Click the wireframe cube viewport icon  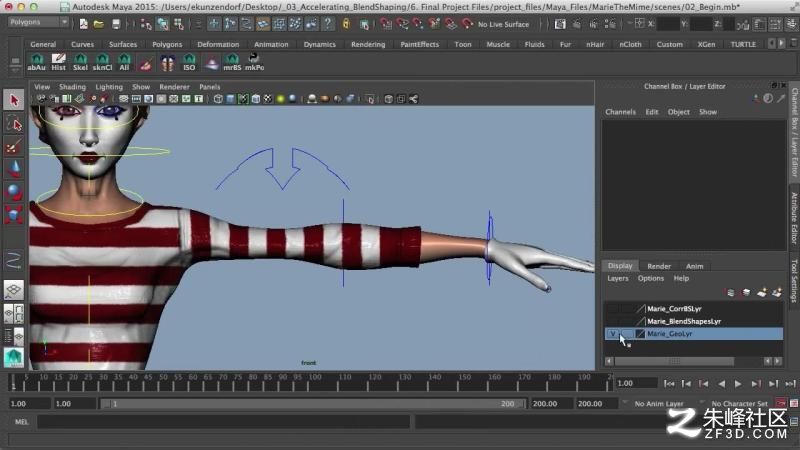(218, 99)
